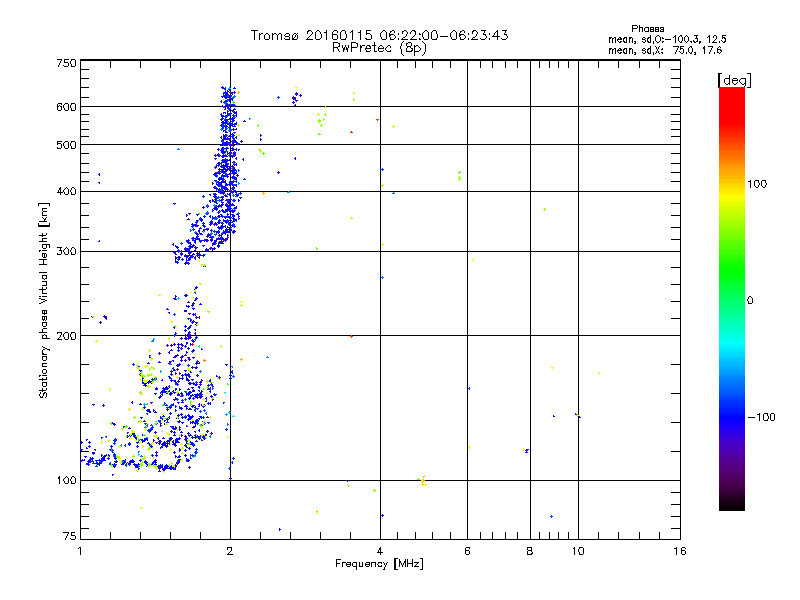Viewport: 800px width, 600px height.
Task: Click the frequency axis tick label '2'
Action: [x=230, y=551]
